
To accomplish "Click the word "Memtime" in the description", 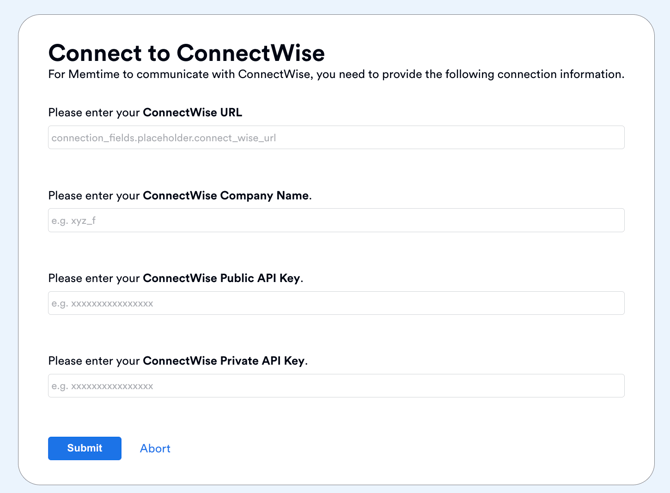I will point(93,75).
